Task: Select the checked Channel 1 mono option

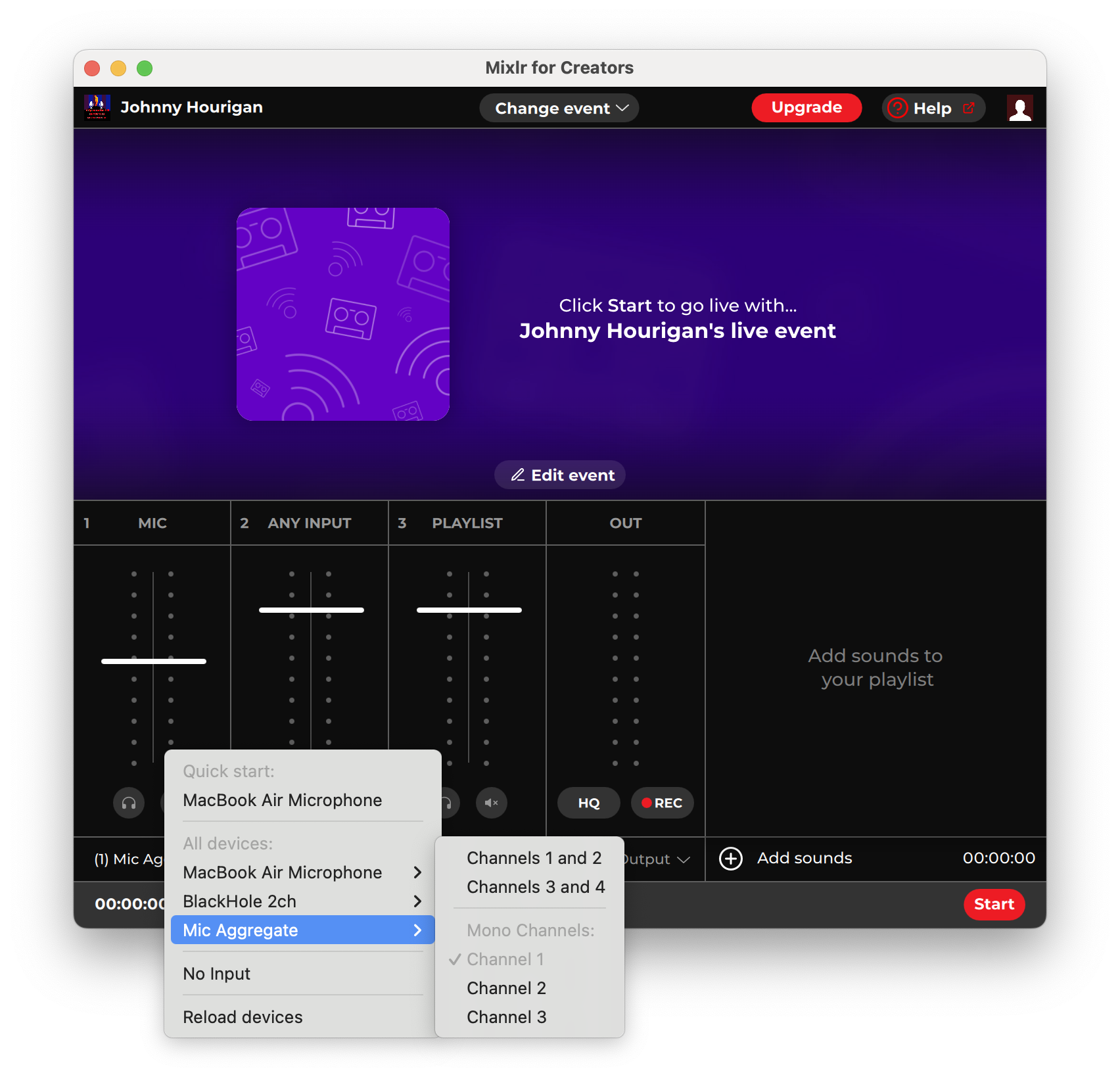Action: tap(530, 959)
